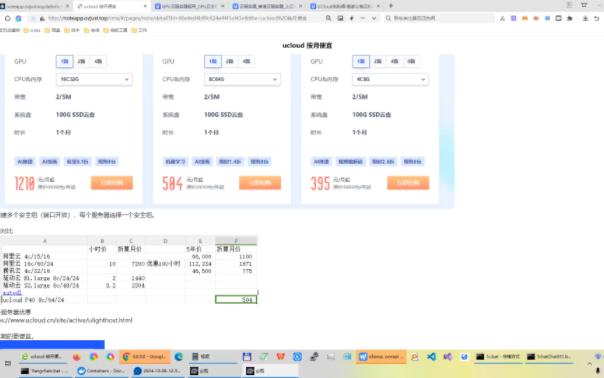The height and width of the screenshot is (378, 604).
Task: Open the WPS red W taskbar icon
Action: 280,357
